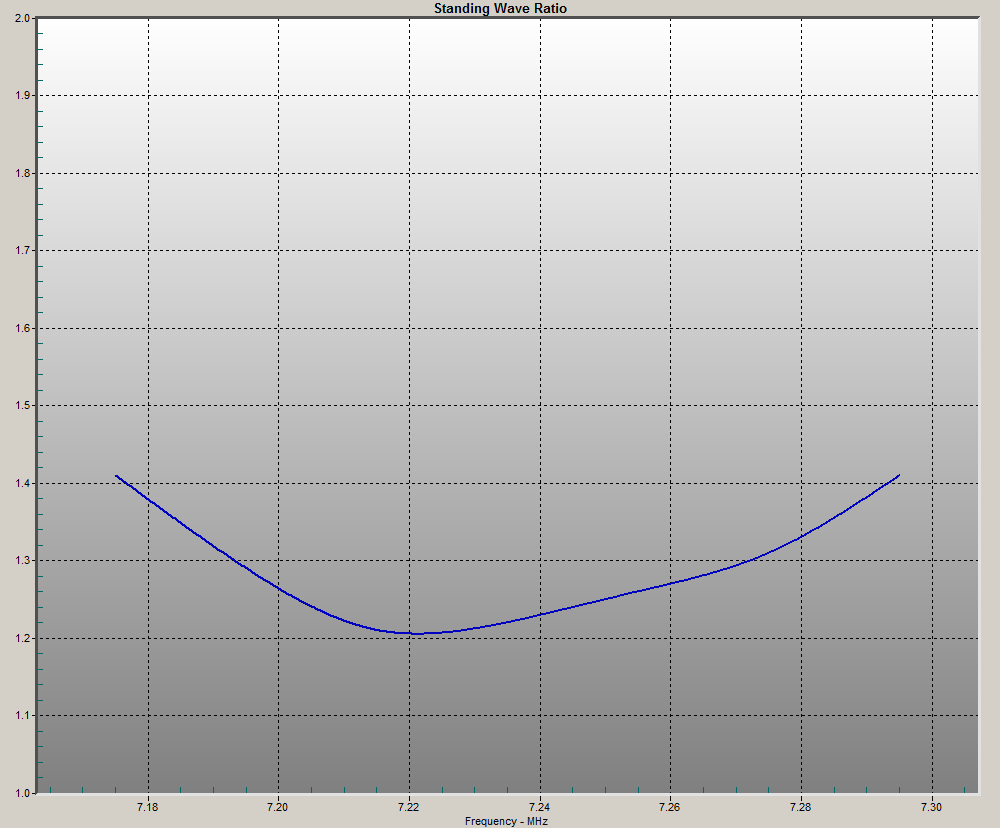The width and height of the screenshot is (1000, 828).
Task: Click the 7.24 frequency tick label
Action: point(539,807)
